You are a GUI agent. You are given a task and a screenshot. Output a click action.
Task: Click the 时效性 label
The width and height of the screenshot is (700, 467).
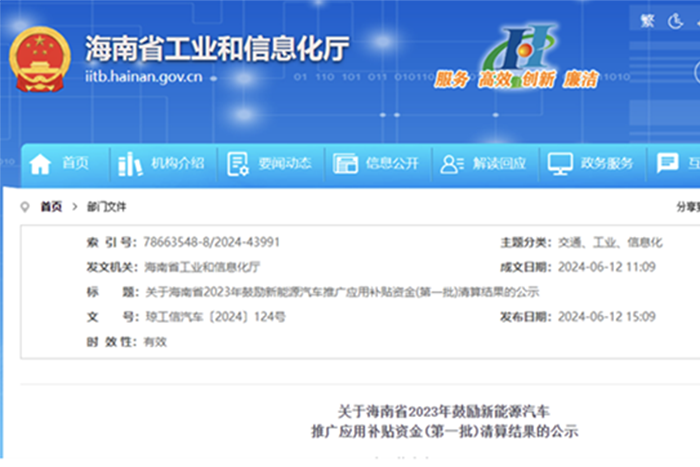click(112, 342)
